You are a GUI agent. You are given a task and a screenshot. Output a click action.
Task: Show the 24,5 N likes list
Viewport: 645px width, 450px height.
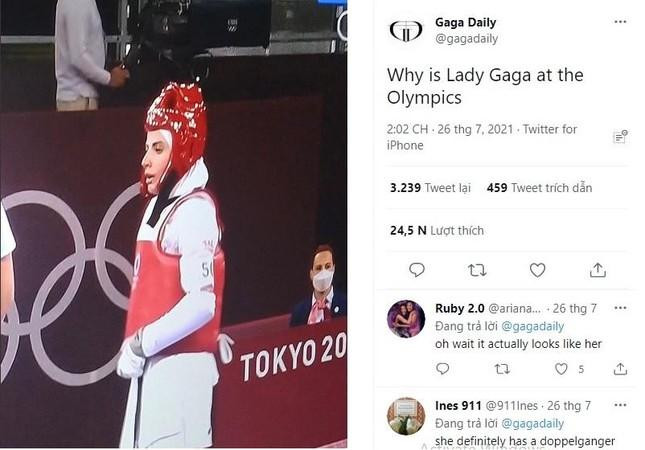pos(436,230)
